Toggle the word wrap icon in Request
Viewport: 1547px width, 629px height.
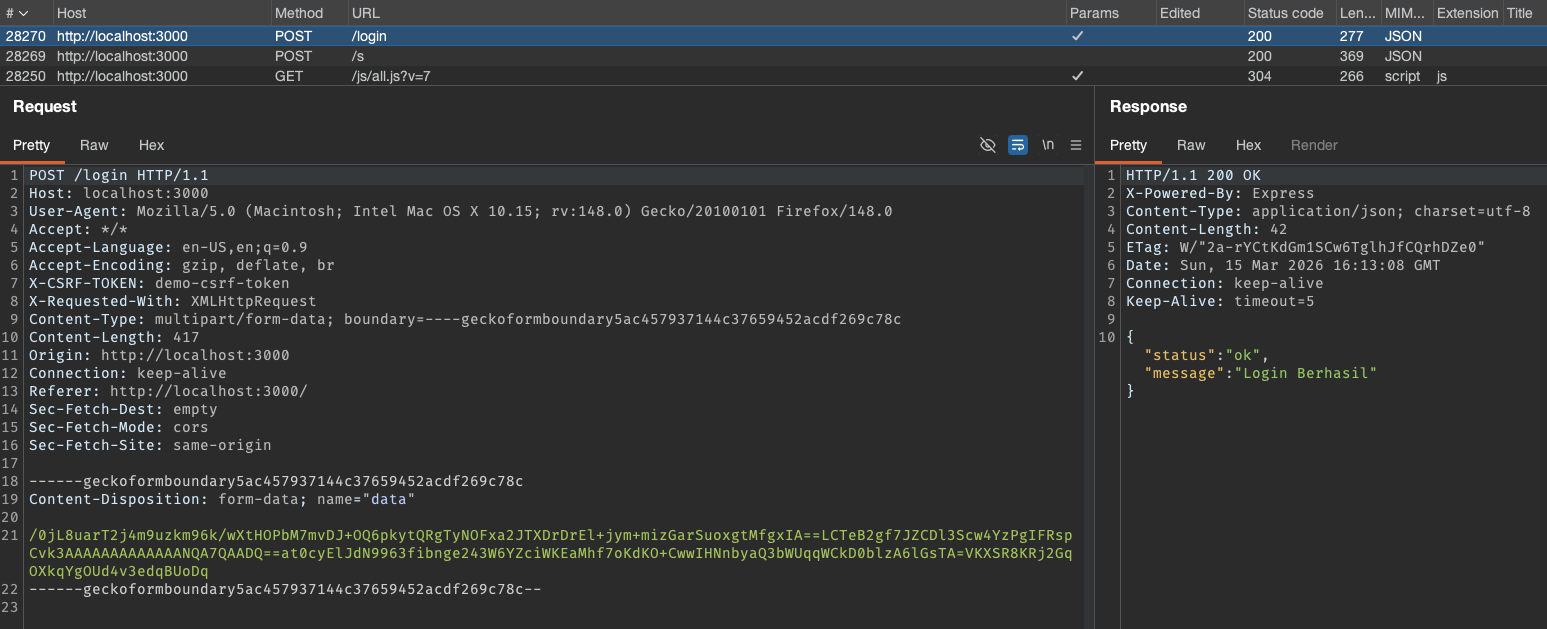1017,145
